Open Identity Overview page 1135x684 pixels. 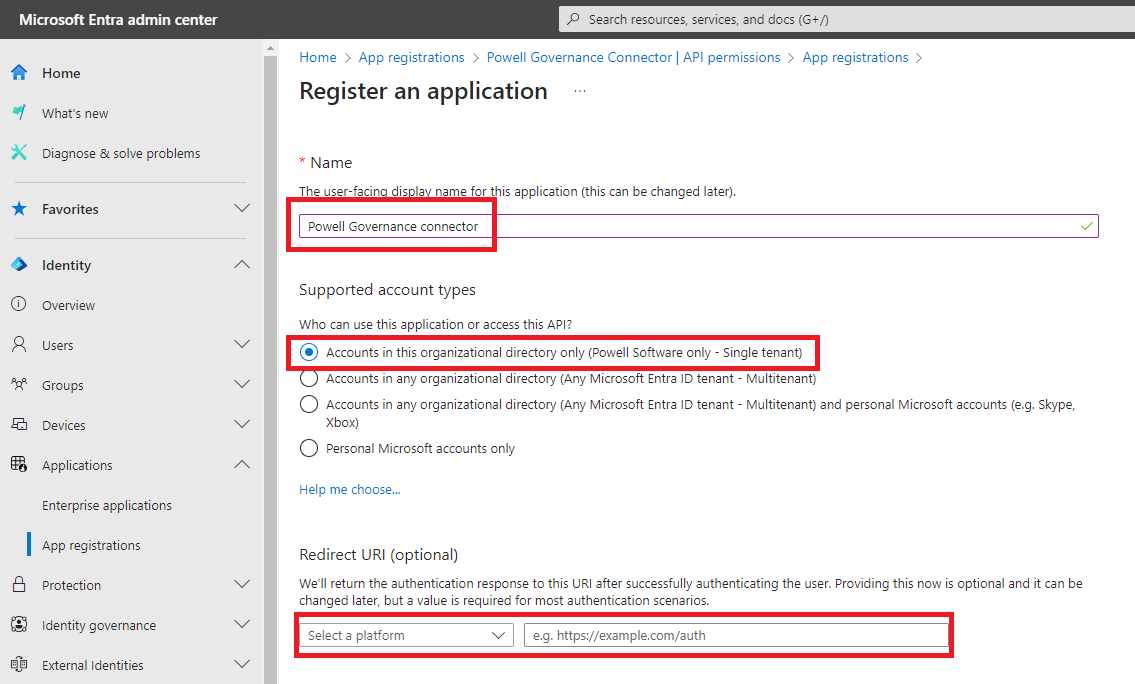click(x=68, y=305)
